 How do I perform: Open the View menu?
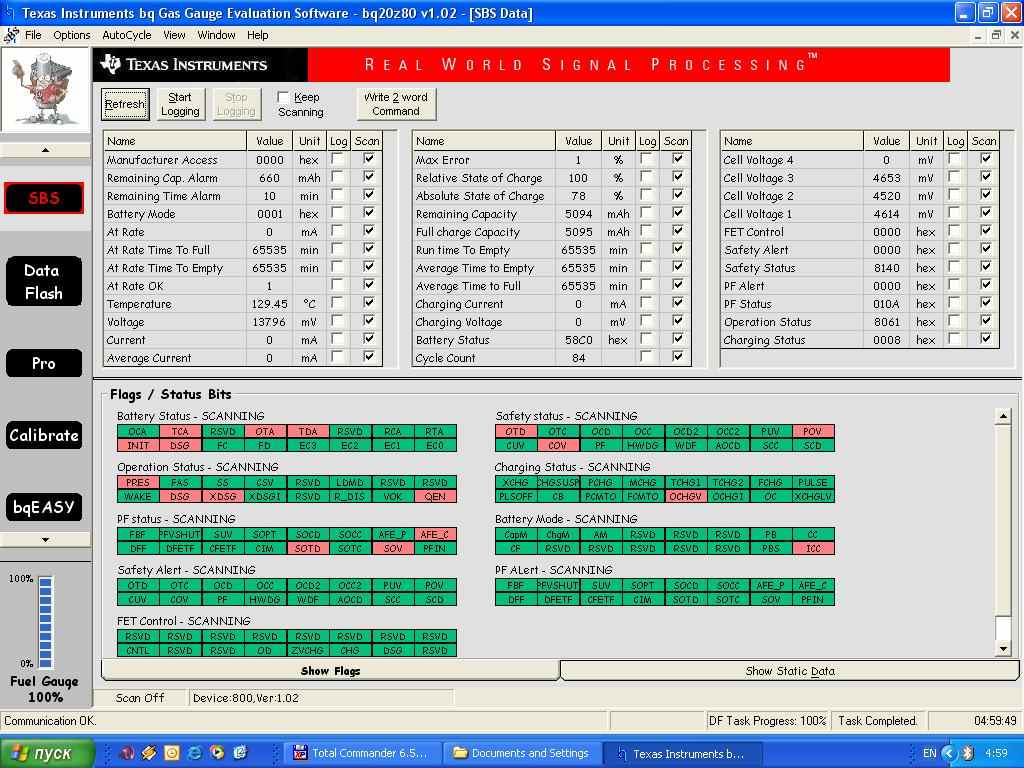pos(174,35)
